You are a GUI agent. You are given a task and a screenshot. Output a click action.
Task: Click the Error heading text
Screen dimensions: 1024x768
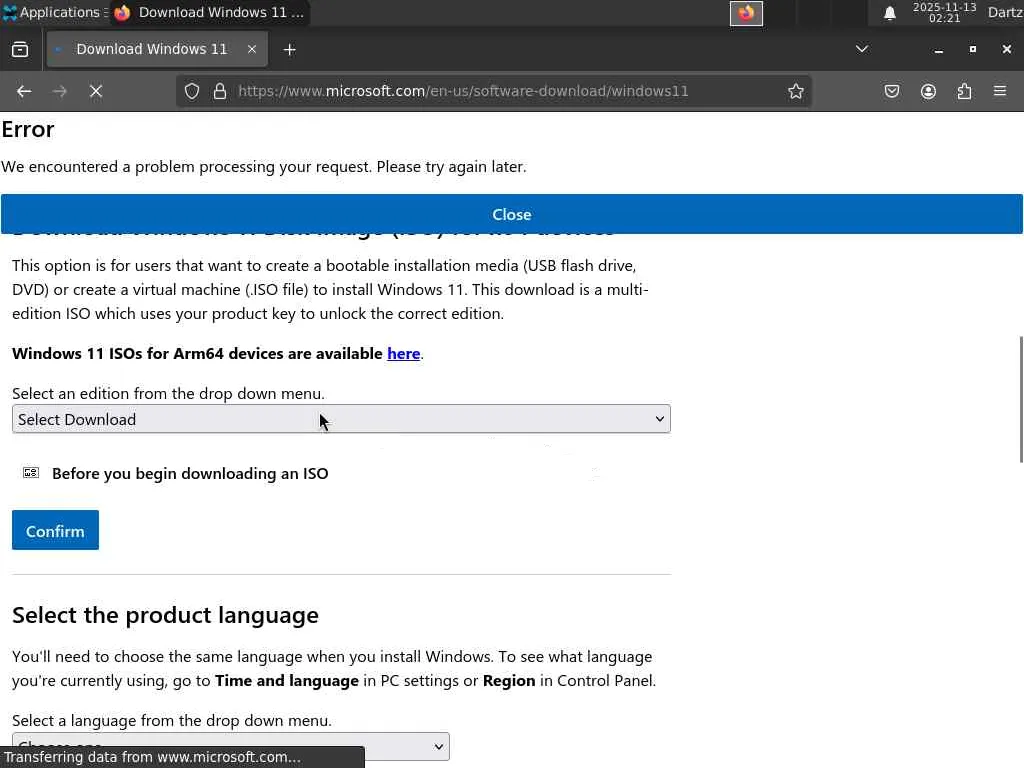click(27, 129)
